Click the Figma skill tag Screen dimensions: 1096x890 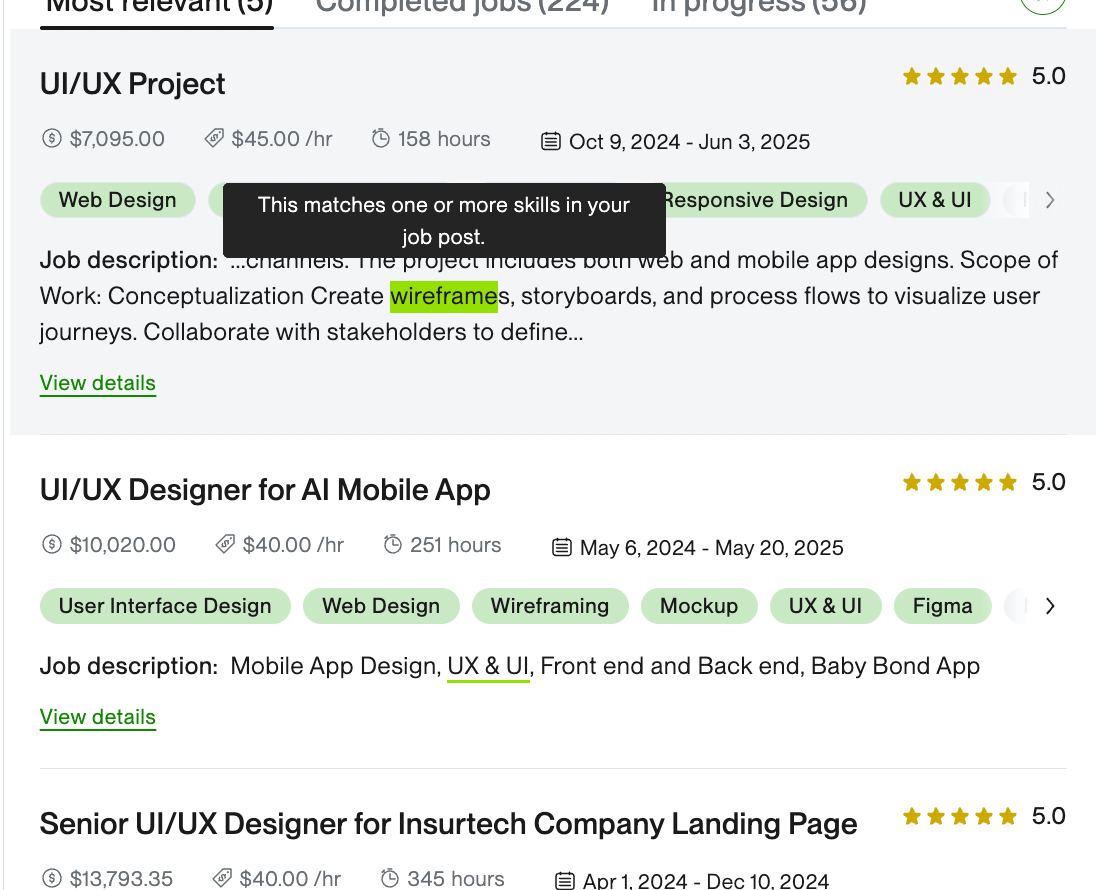point(942,606)
